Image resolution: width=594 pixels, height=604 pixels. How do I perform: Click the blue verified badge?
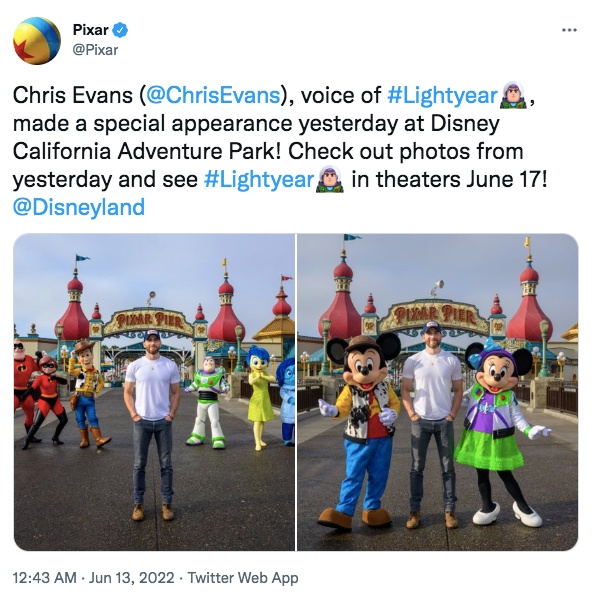coord(120,30)
